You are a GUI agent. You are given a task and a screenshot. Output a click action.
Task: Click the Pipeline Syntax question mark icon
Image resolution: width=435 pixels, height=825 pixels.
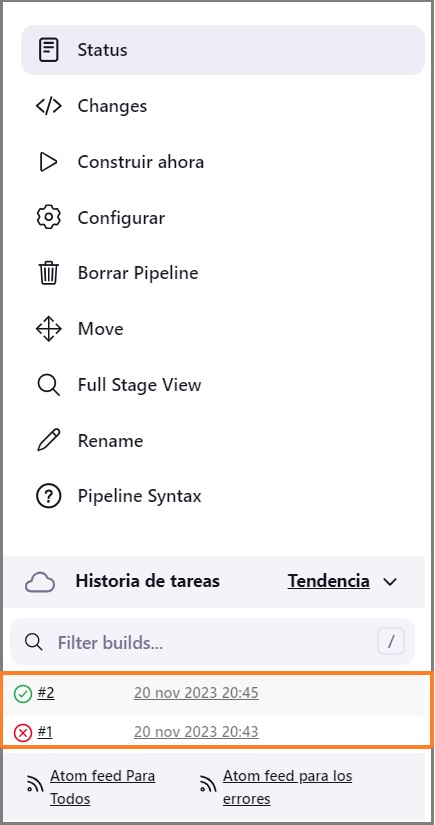tap(49, 496)
